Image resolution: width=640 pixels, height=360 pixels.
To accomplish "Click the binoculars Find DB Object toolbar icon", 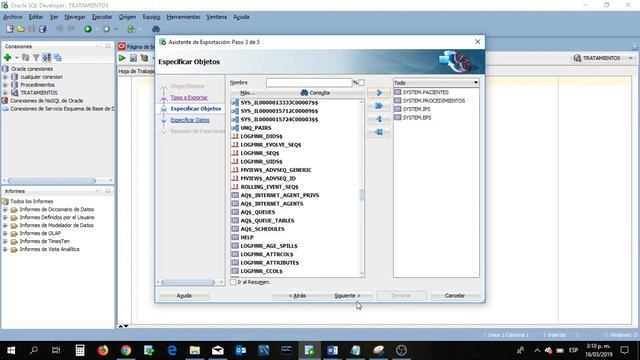I will tap(156, 29).
